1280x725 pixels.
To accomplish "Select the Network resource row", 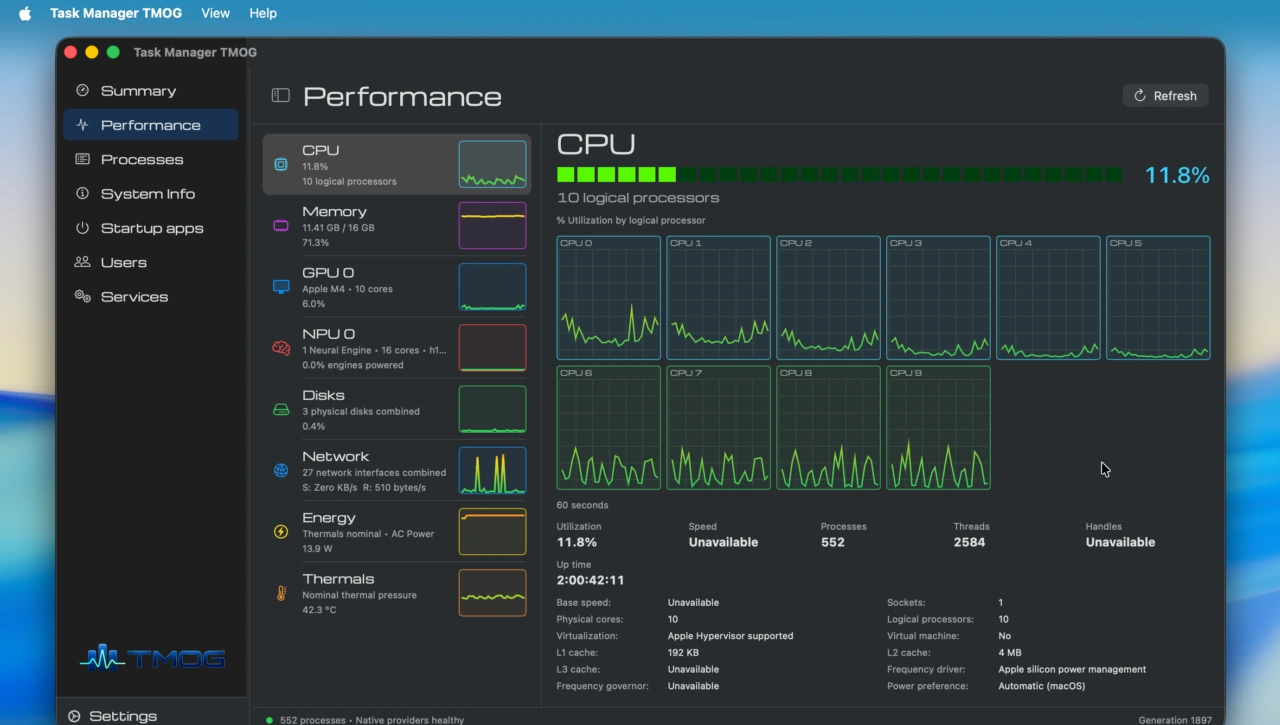I will 396,471.
